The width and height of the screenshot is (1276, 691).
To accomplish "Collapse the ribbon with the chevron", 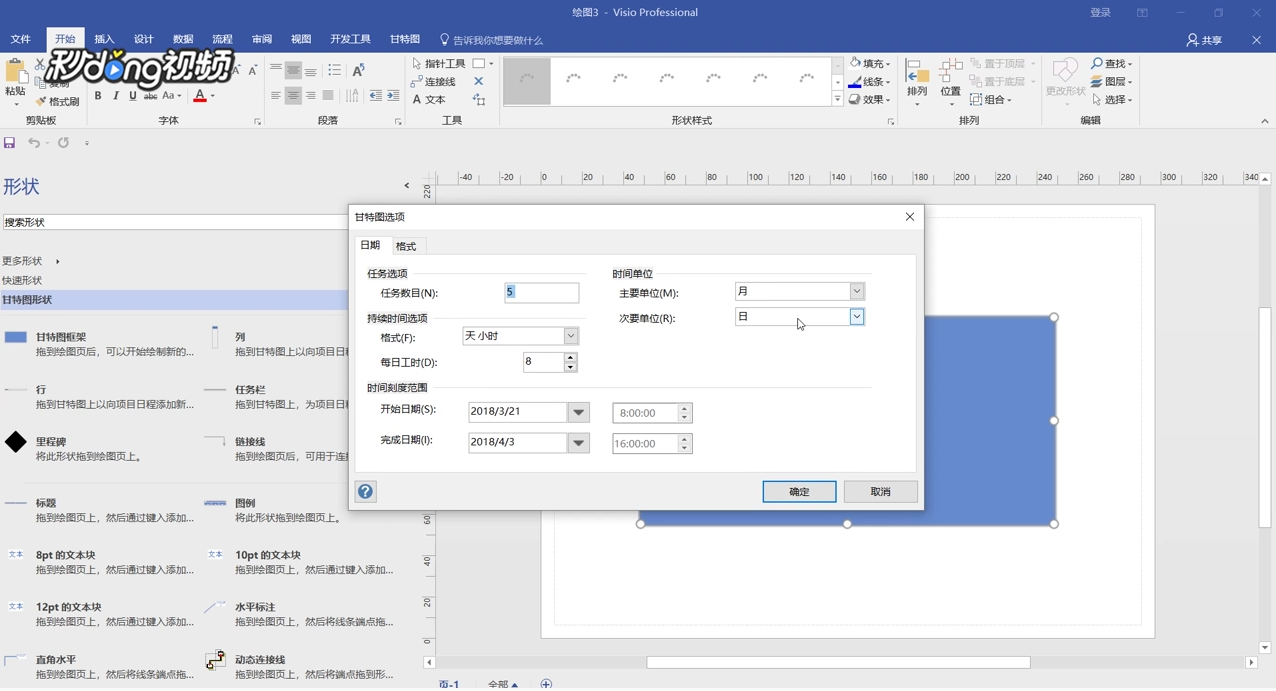I will click(x=1264, y=121).
